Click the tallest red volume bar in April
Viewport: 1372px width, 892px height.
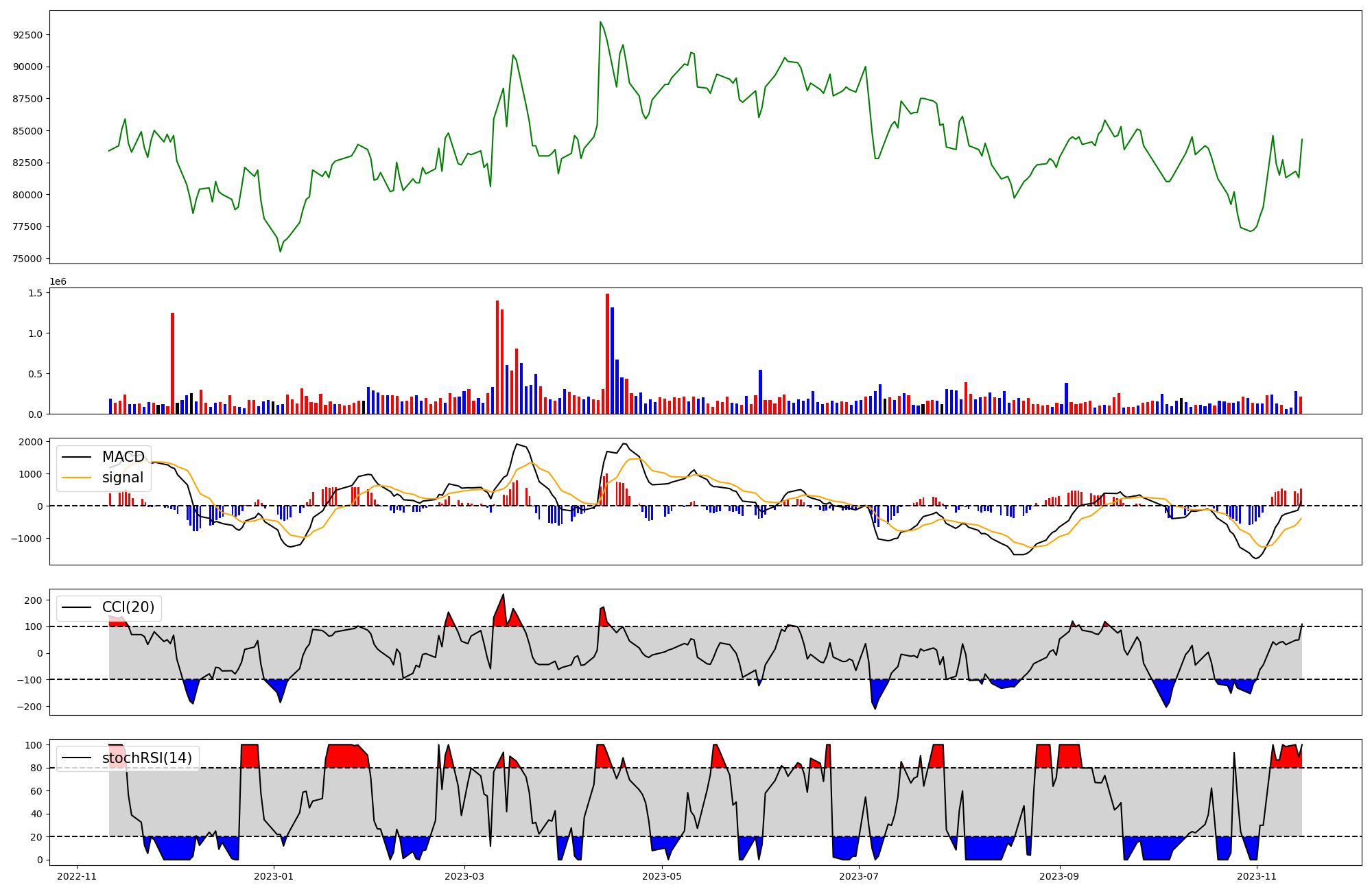607,353
